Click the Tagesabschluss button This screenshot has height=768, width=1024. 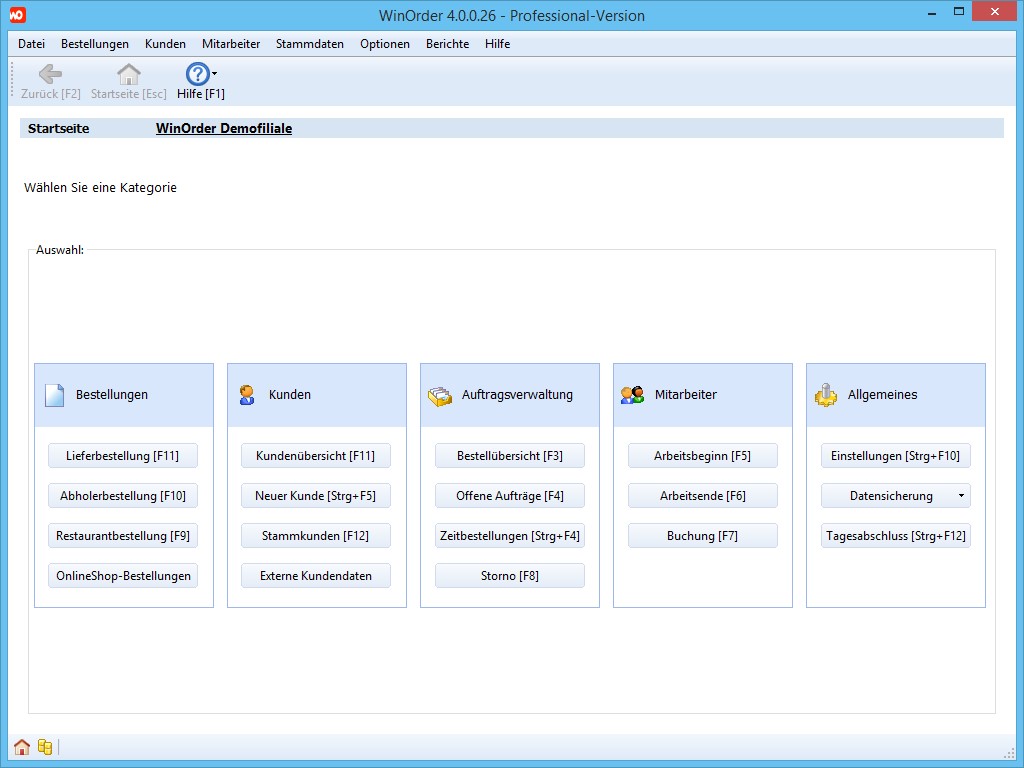(x=895, y=536)
